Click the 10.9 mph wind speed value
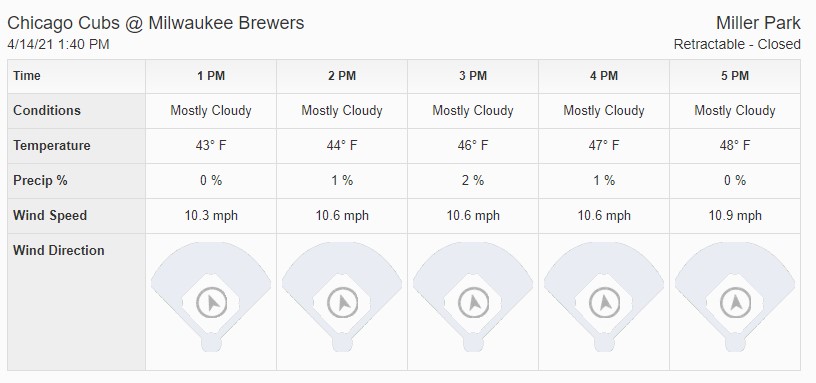Viewport: 816px width, 383px height. pyautogui.click(x=735, y=215)
